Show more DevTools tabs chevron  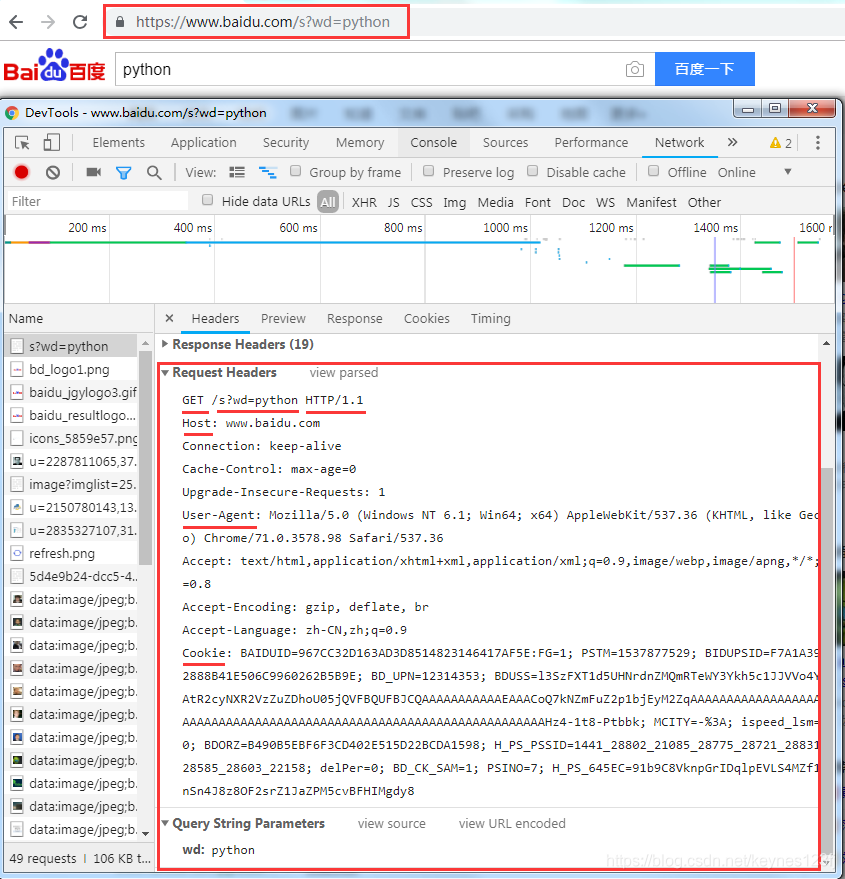click(732, 142)
